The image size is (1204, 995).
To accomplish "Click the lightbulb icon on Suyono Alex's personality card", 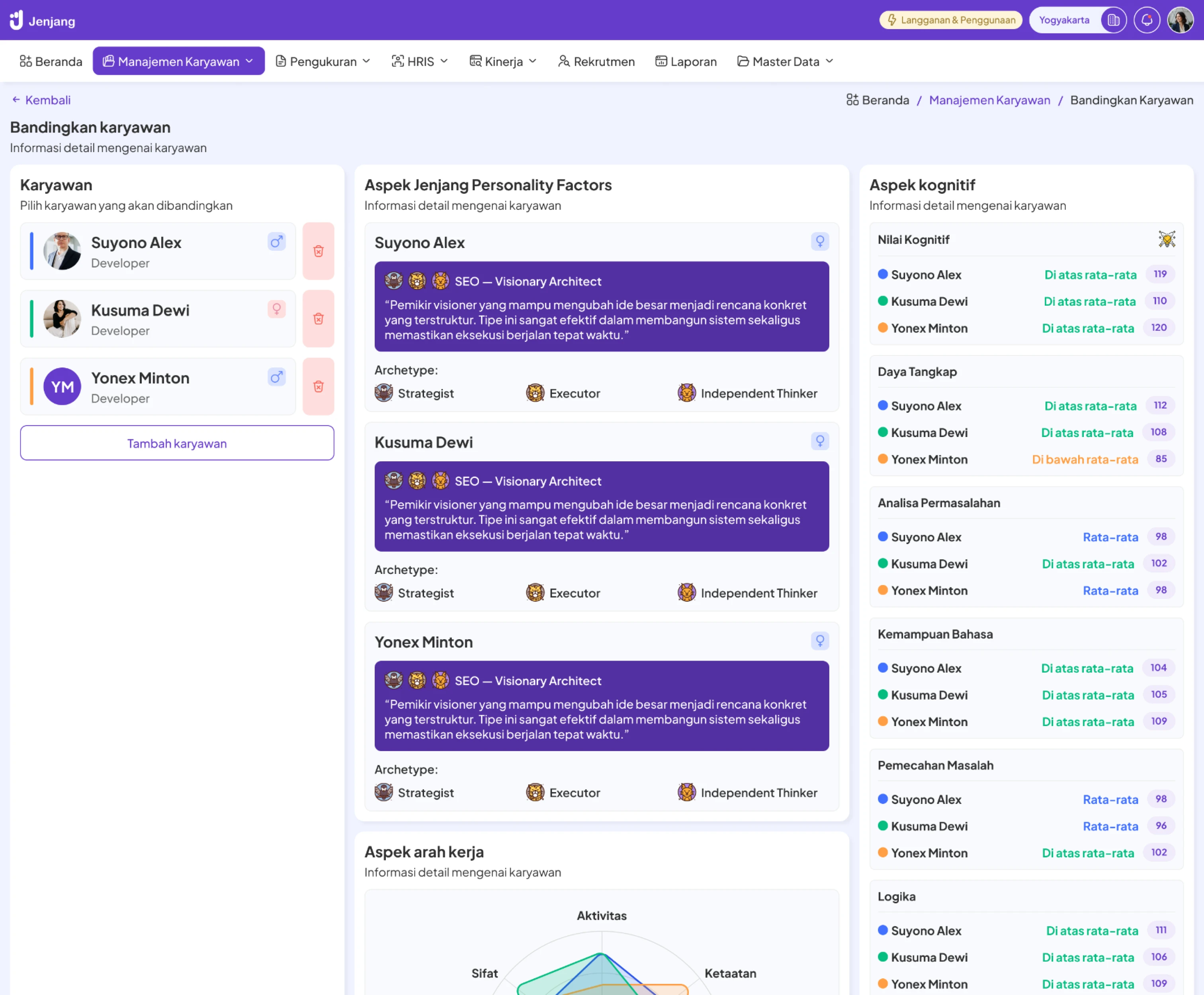I will click(x=820, y=241).
